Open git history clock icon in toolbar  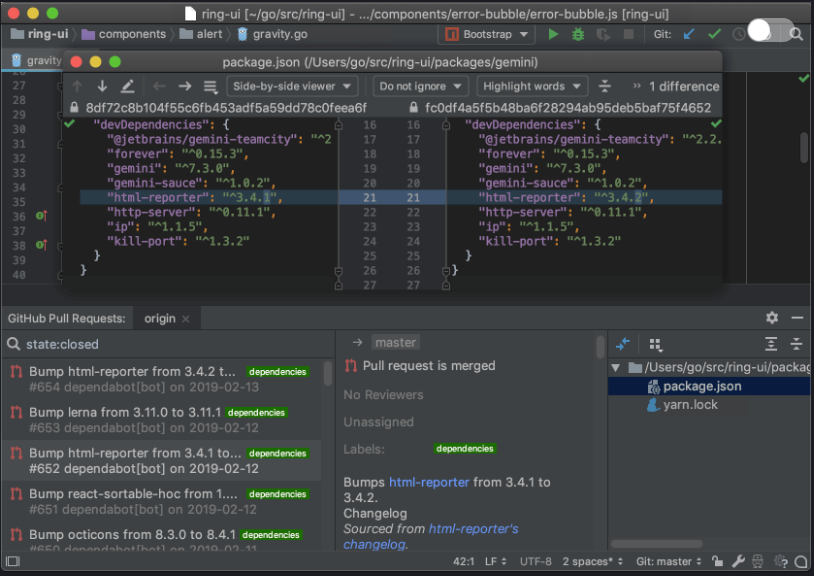[739, 34]
